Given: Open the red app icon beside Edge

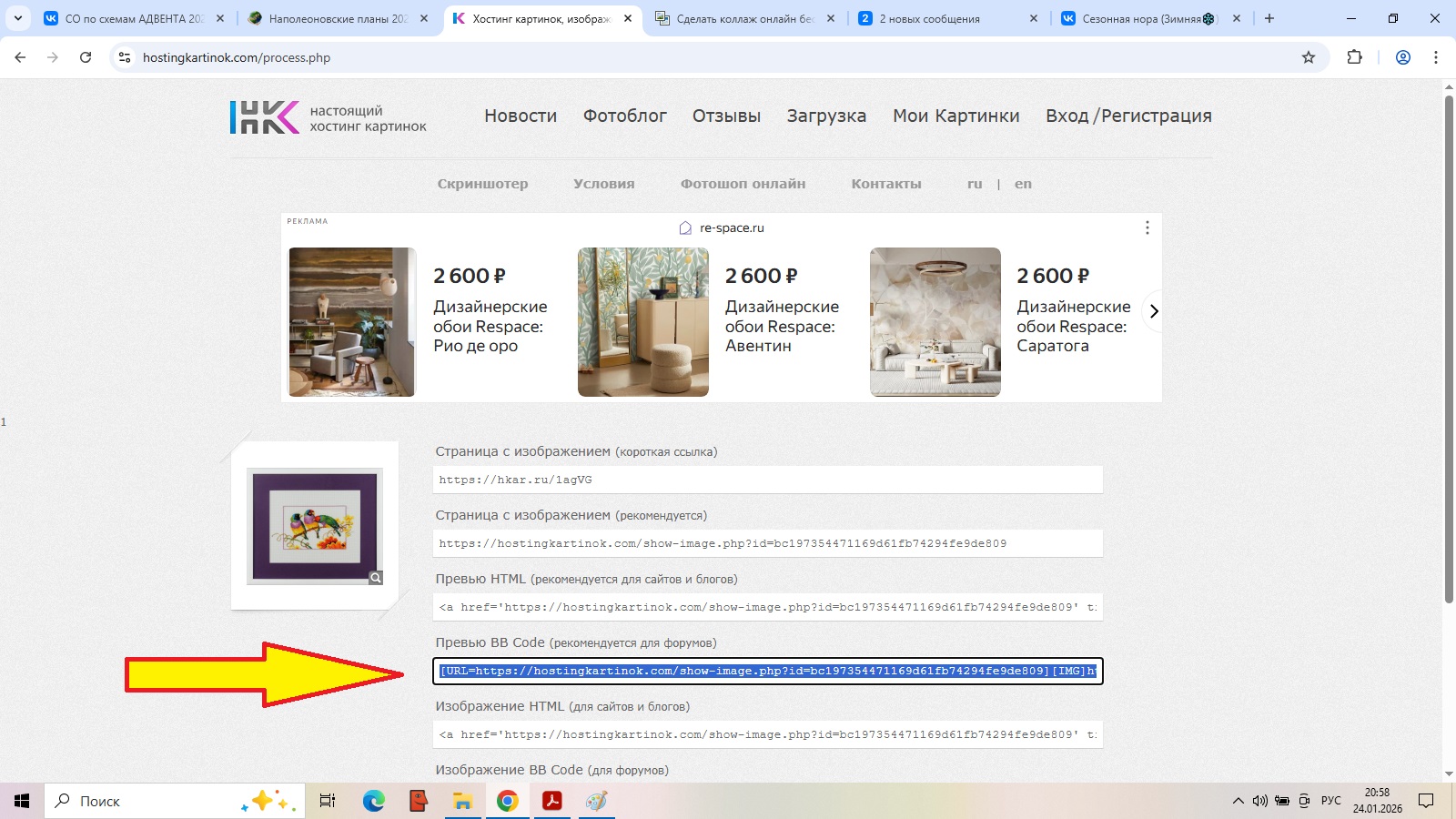Looking at the screenshot, I should [418, 801].
